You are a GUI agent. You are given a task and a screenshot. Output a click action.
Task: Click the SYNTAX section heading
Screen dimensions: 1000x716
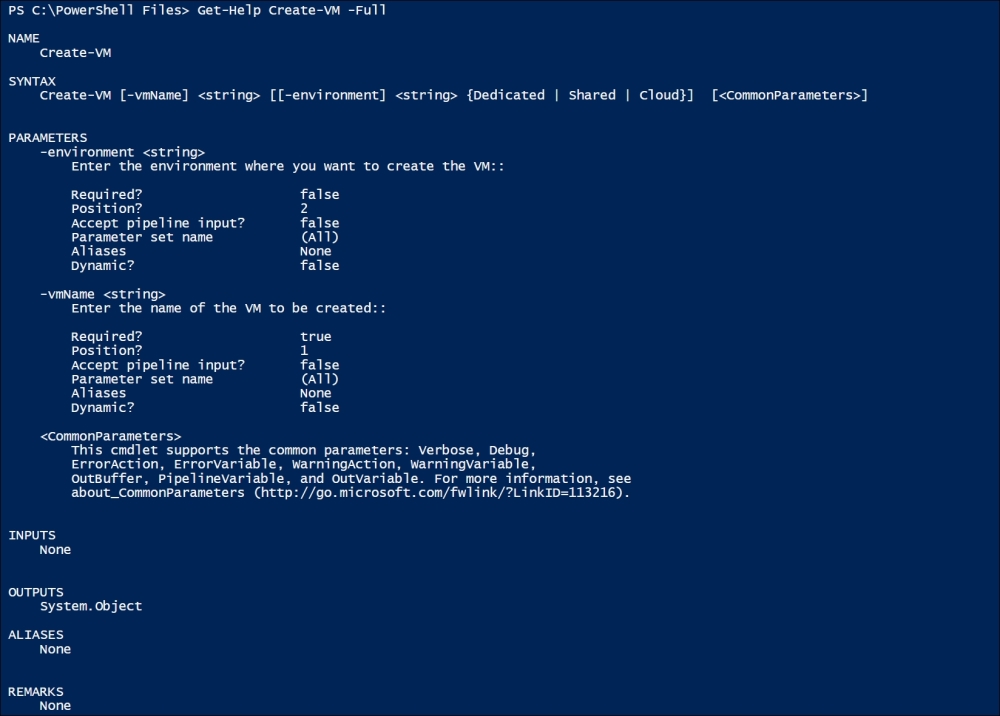(x=32, y=82)
